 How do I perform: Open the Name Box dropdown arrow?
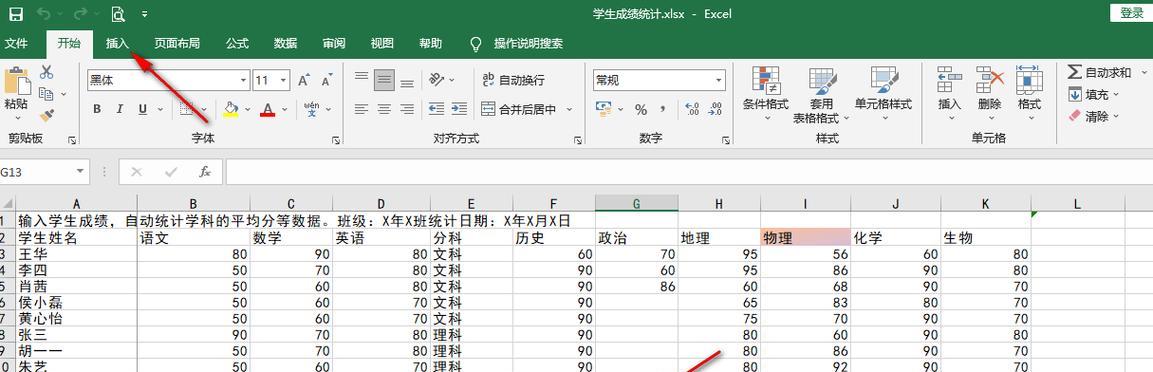(x=80, y=172)
